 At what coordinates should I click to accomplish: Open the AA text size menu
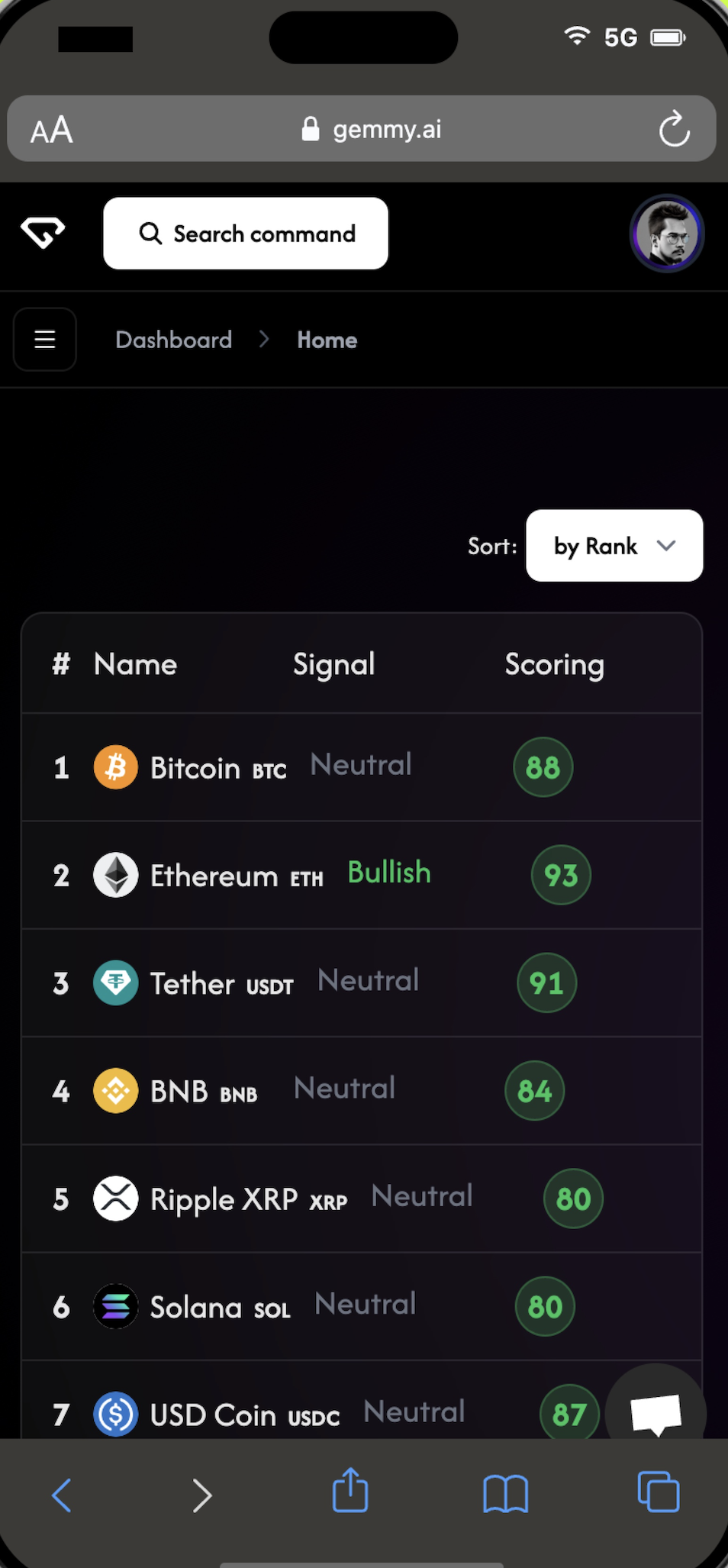50,129
